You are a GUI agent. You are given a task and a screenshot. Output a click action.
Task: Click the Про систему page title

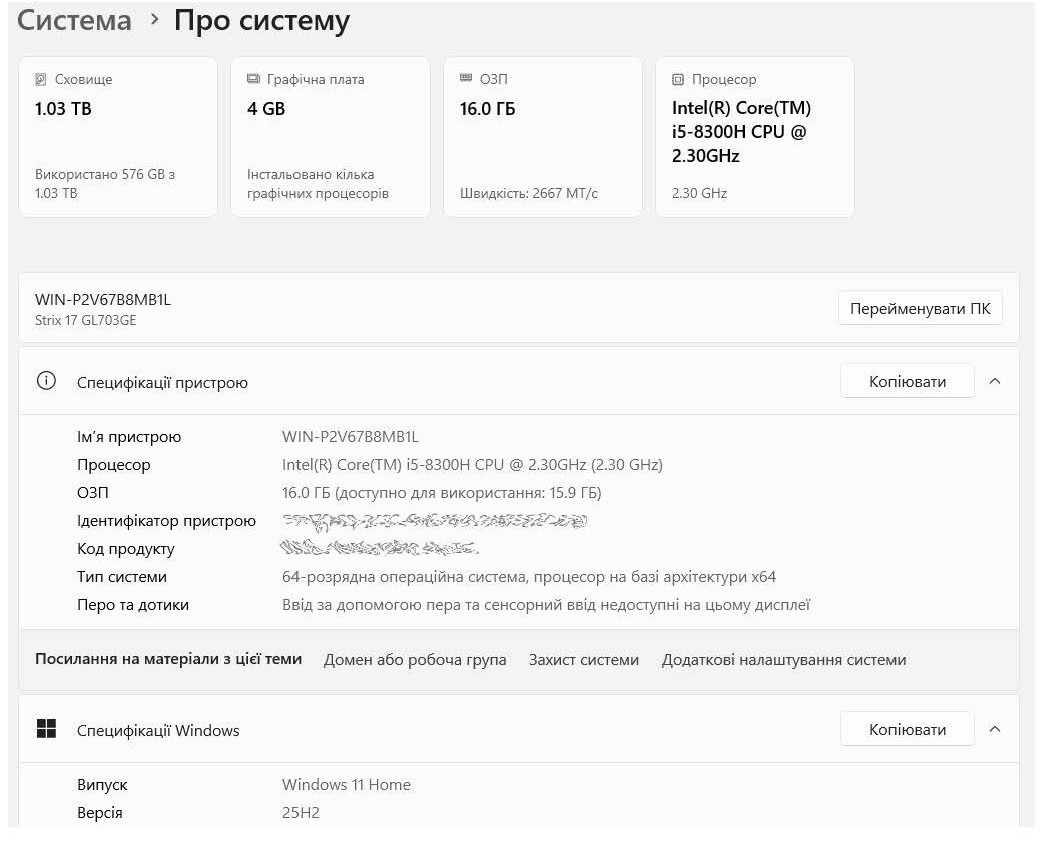(262, 21)
